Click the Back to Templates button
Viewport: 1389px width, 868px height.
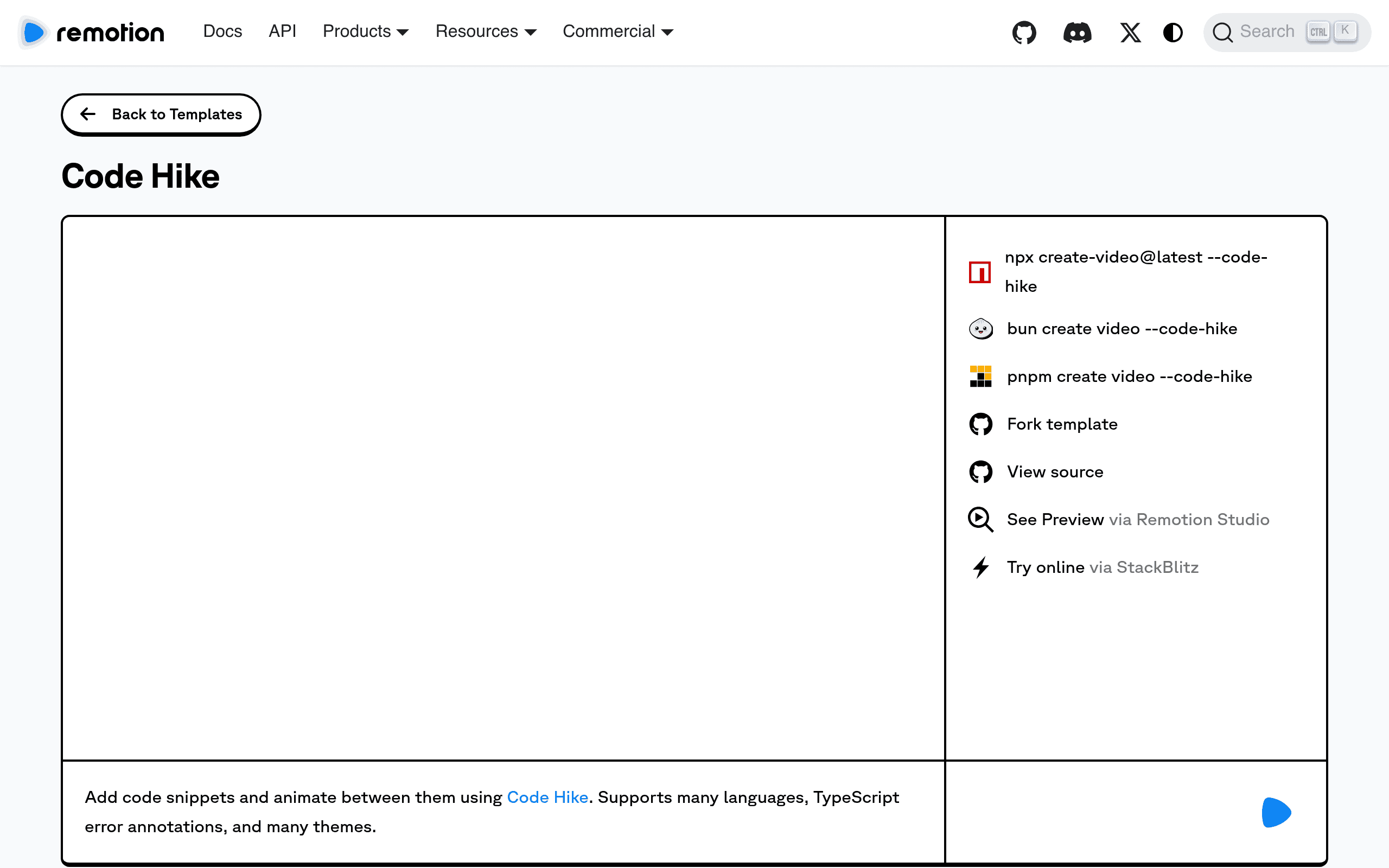161,115
